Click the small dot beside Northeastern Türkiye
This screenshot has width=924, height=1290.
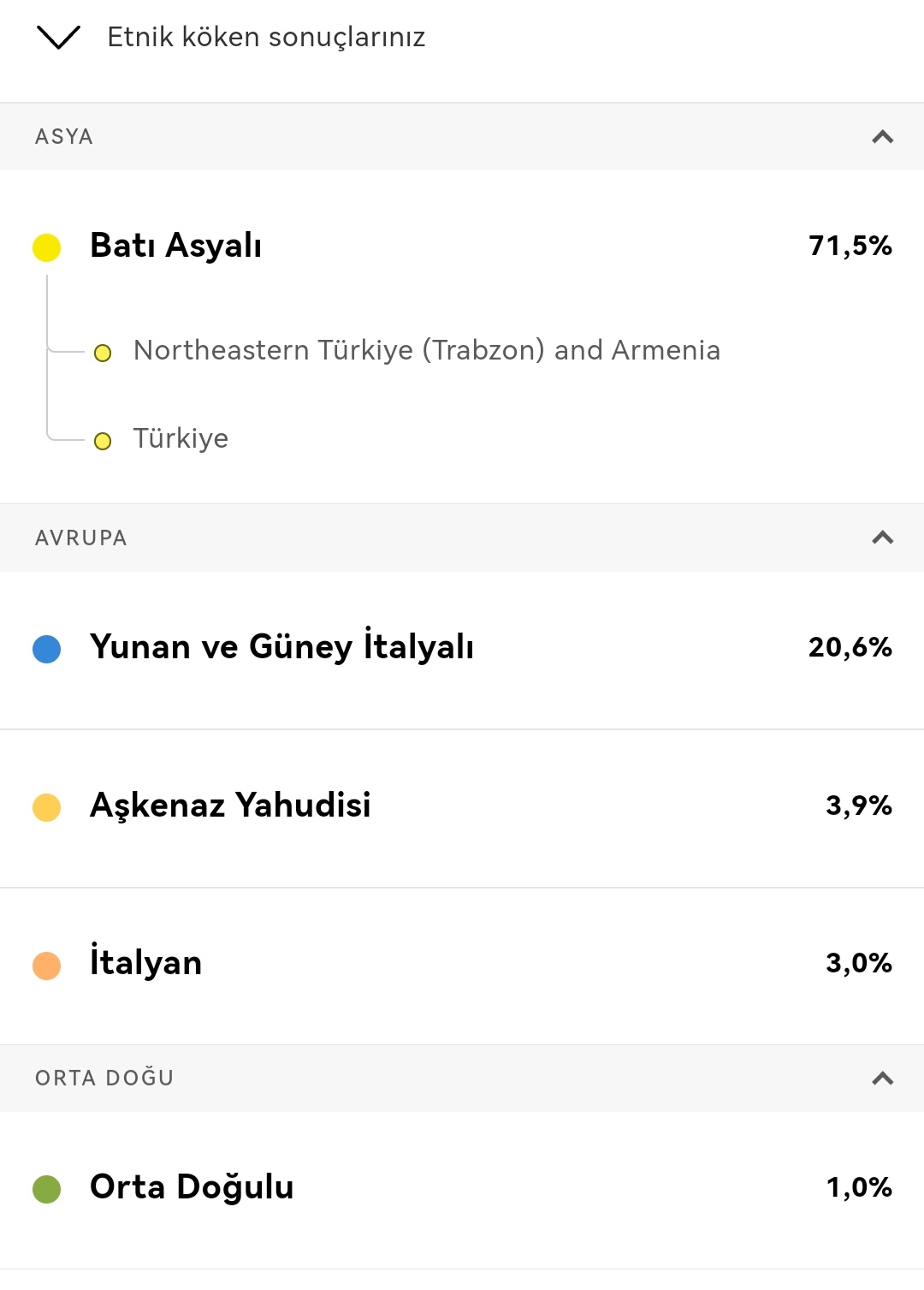(103, 354)
